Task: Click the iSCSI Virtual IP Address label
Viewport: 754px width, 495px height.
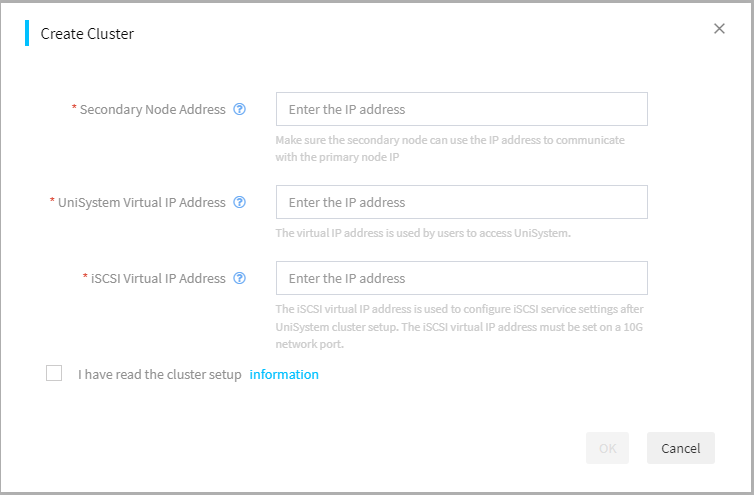Action: click(x=158, y=279)
